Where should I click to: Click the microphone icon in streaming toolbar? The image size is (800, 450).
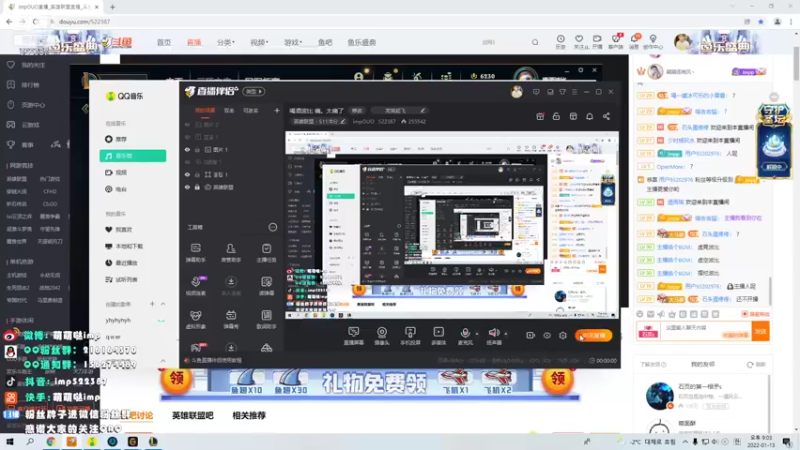465,333
